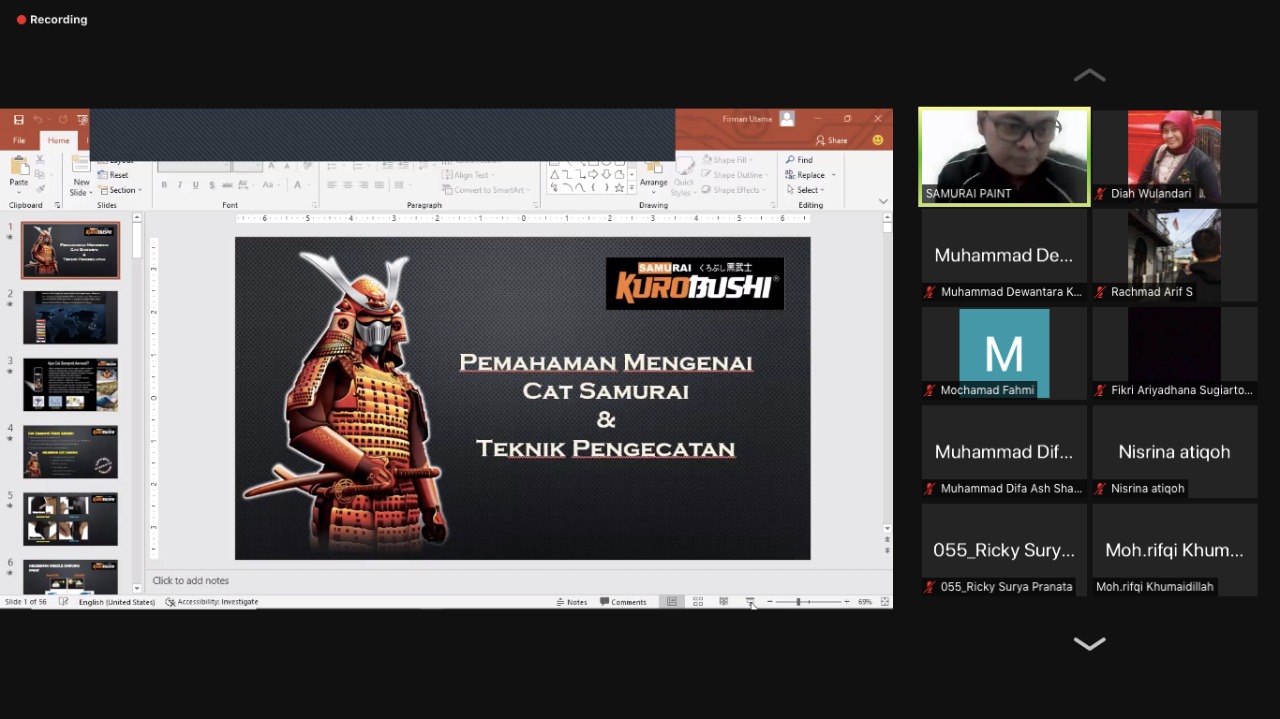The height and width of the screenshot is (719, 1280).
Task: Open the File menu tab
Action: tap(19, 141)
